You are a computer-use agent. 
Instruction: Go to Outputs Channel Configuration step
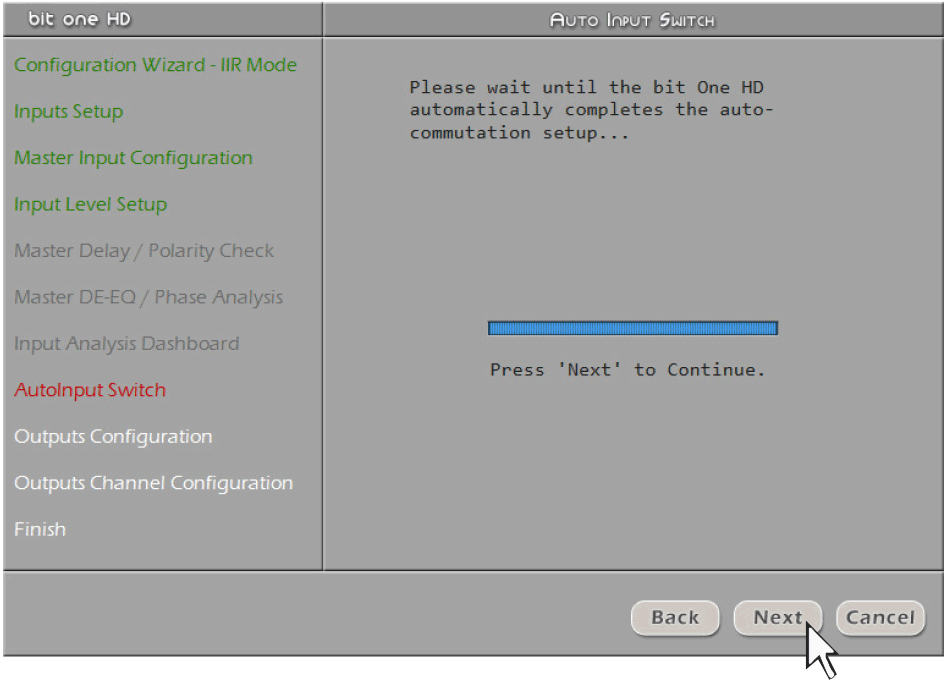click(153, 483)
